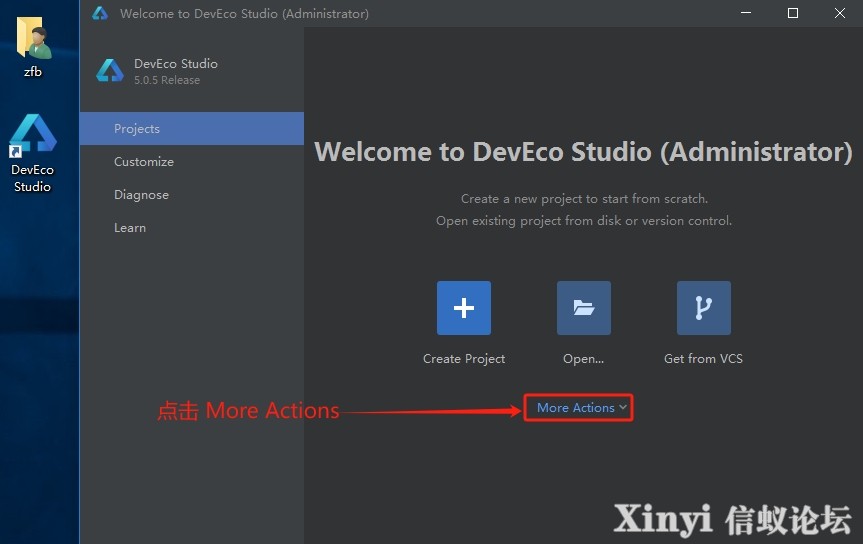Expand the More Actions dropdown
863x544 pixels.
(x=581, y=407)
